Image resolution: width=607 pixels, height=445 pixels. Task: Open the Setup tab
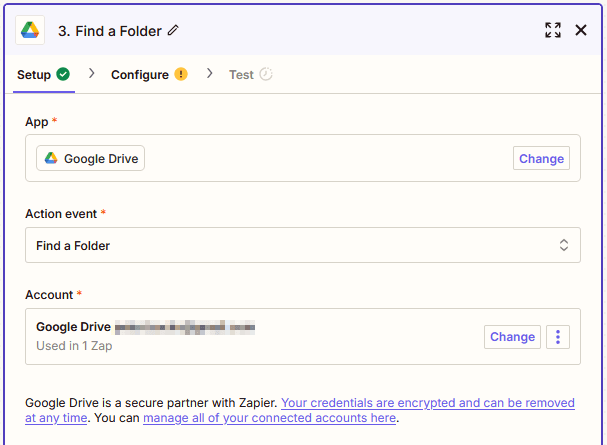click(x=43, y=74)
